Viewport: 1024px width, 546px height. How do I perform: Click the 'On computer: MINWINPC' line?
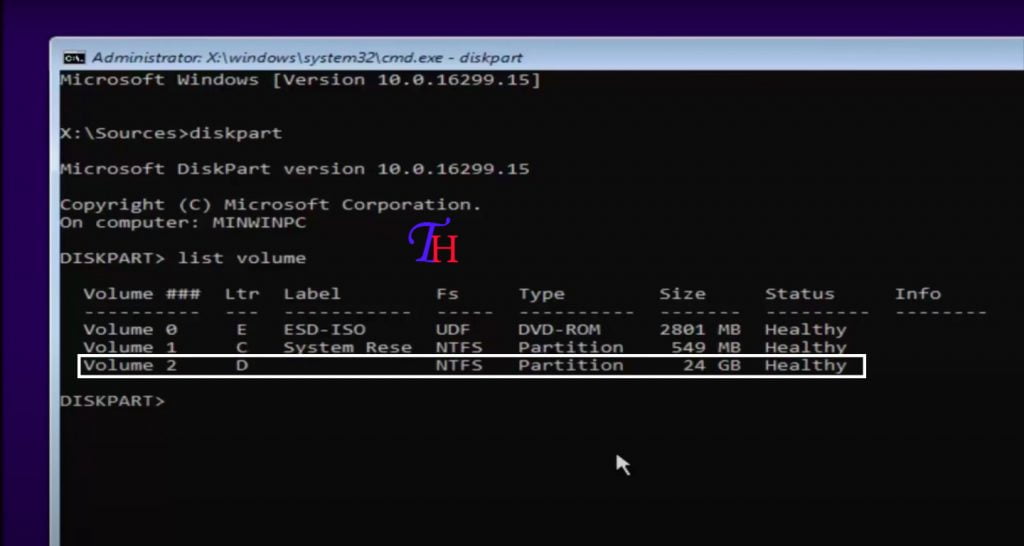[x=183, y=223]
